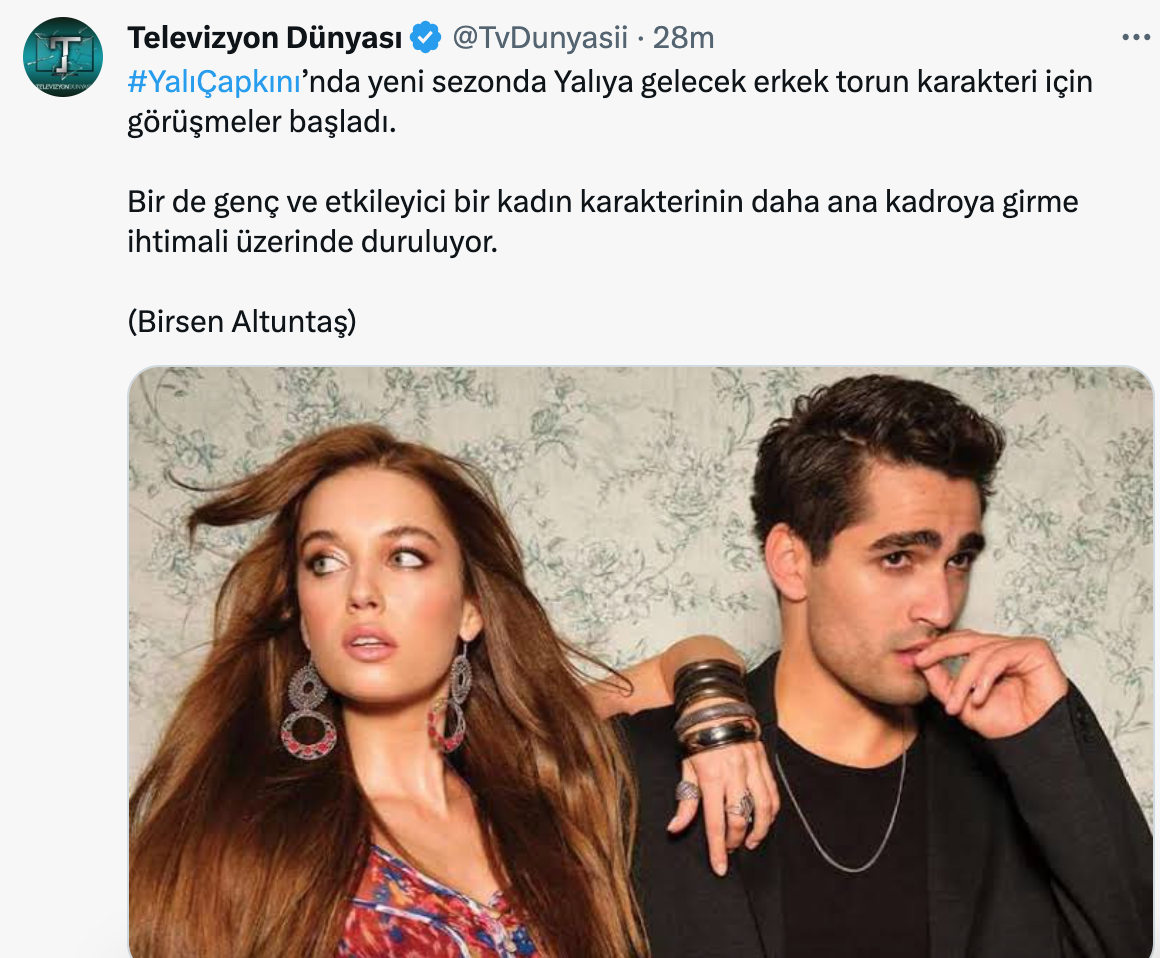Image resolution: width=1160 pixels, height=958 pixels.
Task: Open the Televizyon Dünyası profile avatar
Action: pyautogui.click(x=63, y=57)
